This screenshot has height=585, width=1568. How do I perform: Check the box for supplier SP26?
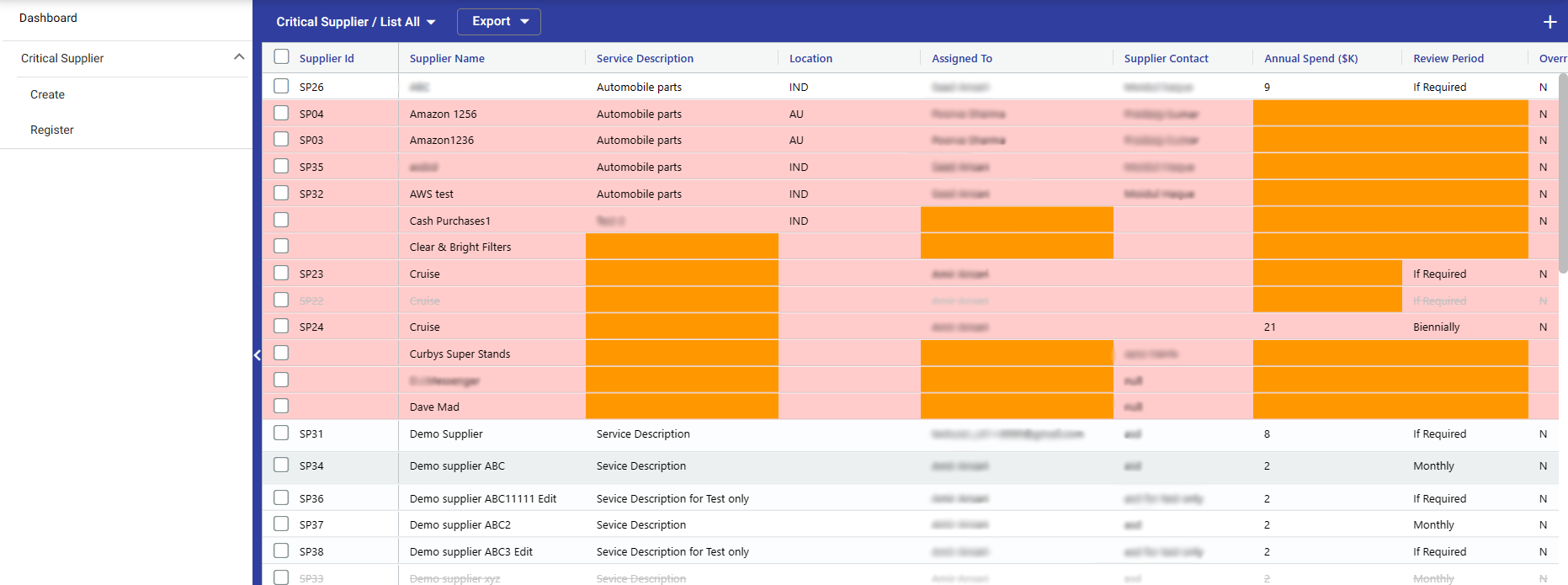coord(281,87)
